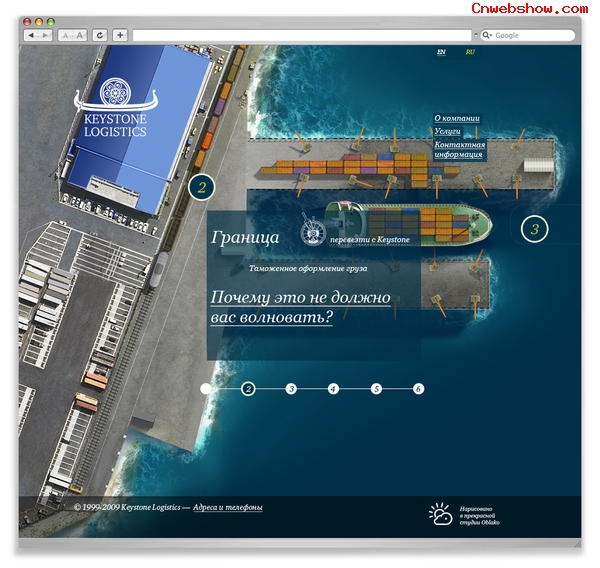
Task: Select step 5 in the timeline
Action: [376, 389]
